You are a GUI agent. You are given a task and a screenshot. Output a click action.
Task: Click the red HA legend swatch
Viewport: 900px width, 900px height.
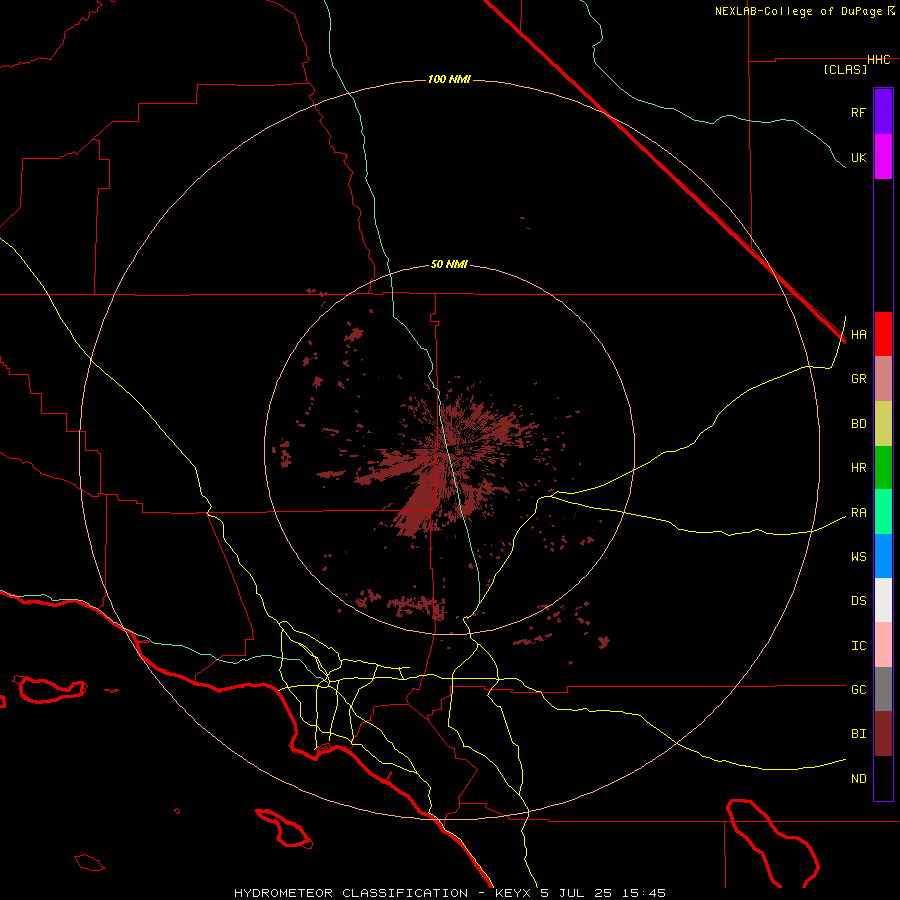tap(883, 334)
